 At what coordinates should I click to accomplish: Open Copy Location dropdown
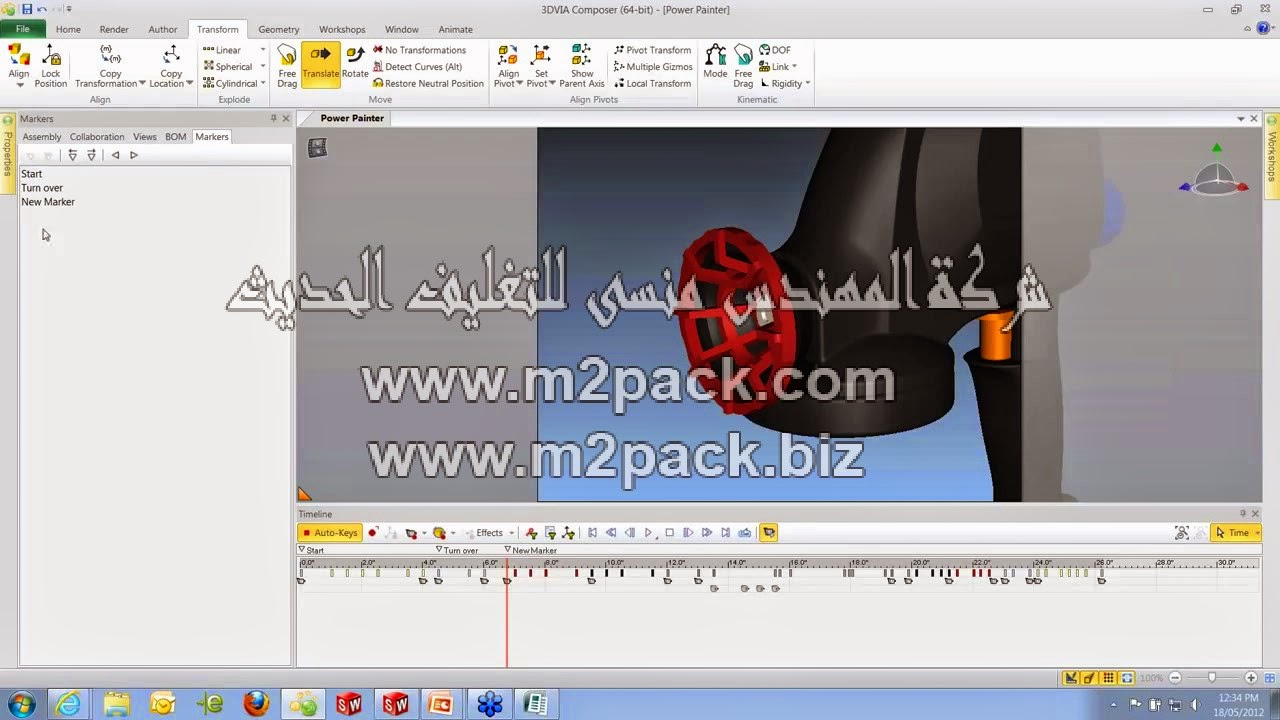(190, 84)
